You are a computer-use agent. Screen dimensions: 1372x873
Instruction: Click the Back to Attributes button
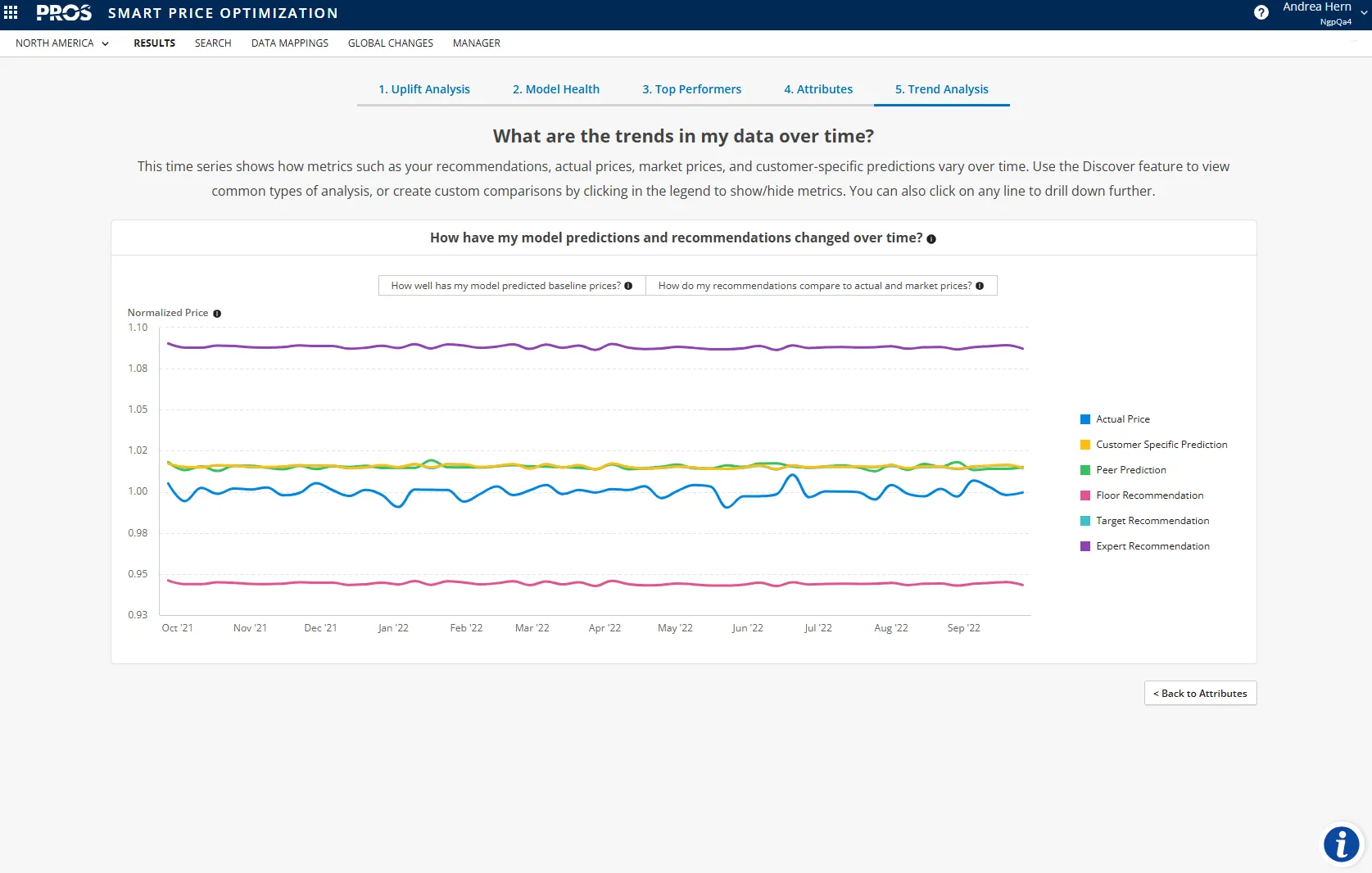(1199, 693)
